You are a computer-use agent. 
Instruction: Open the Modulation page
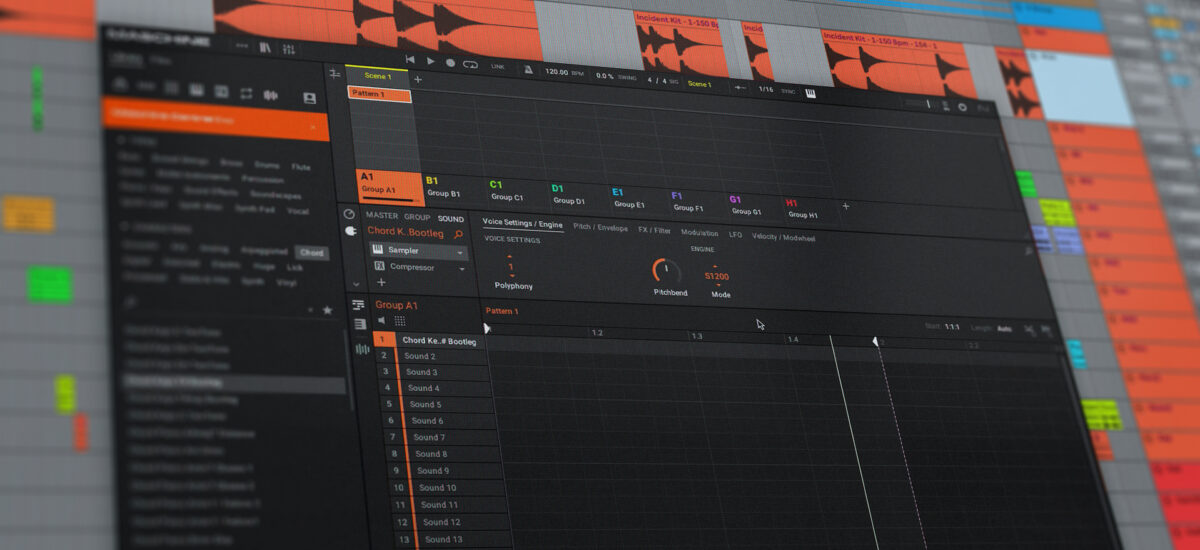700,232
